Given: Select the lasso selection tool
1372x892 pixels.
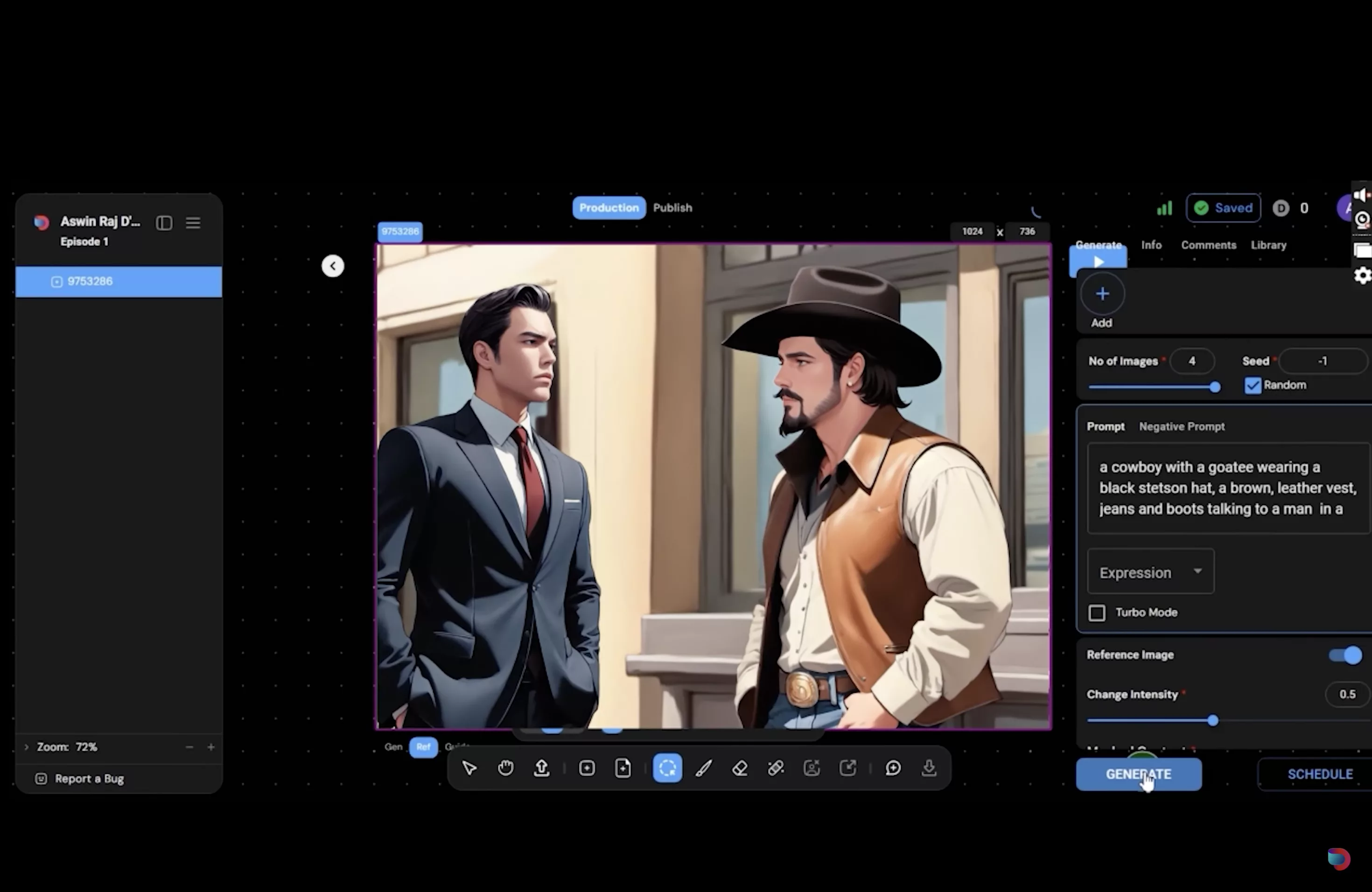Looking at the screenshot, I should 667,768.
